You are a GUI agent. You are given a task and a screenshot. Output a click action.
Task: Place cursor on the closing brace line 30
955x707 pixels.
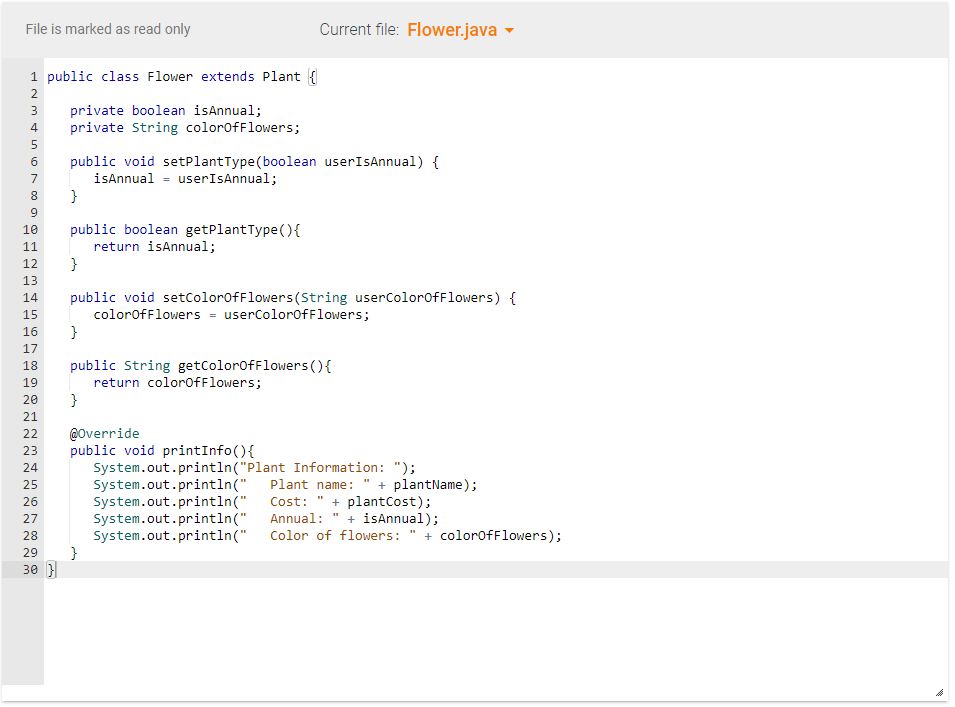tap(51, 569)
